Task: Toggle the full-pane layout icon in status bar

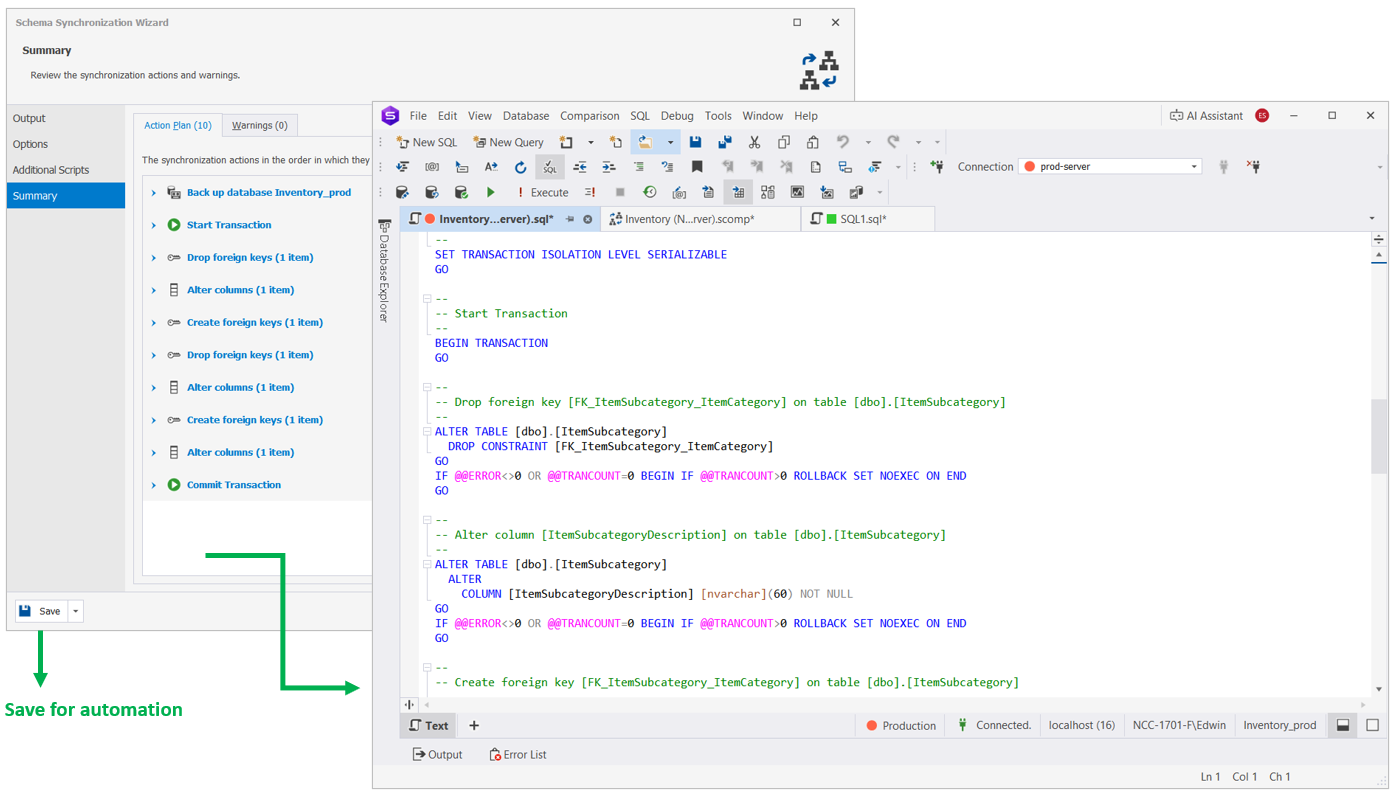Action: (x=1372, y=725)
